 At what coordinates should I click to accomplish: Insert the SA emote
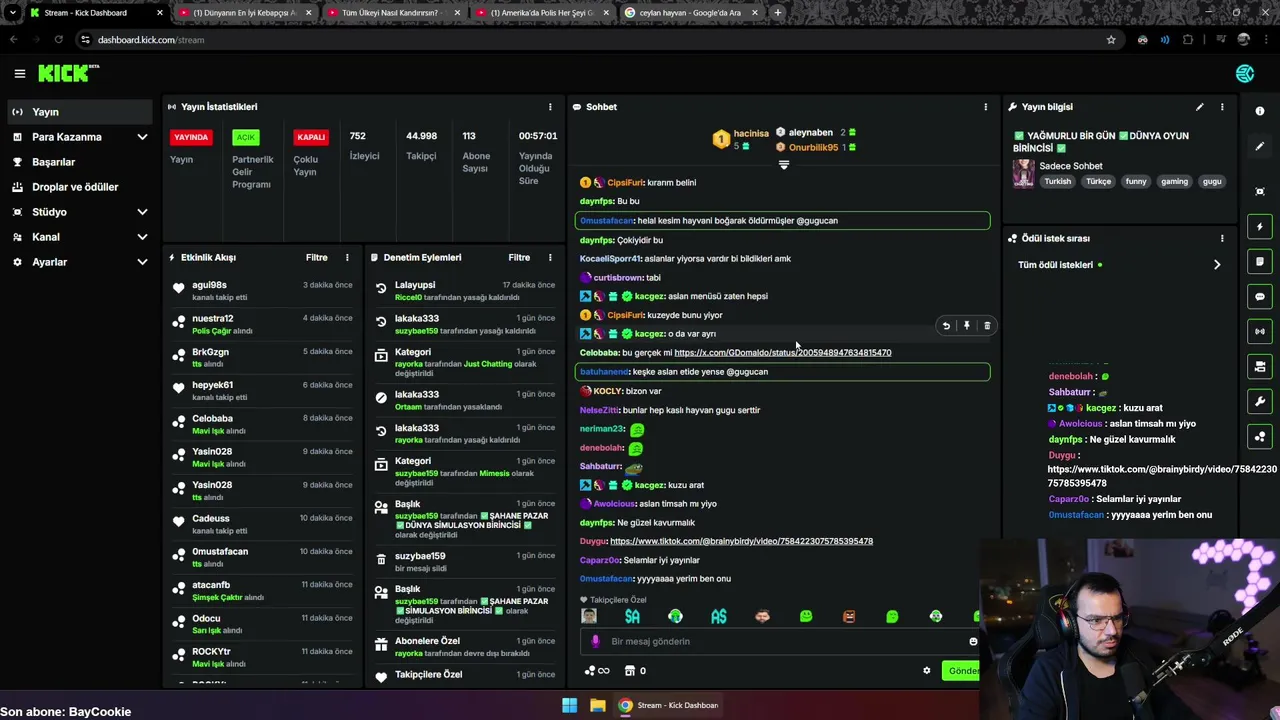coord(632,617)
